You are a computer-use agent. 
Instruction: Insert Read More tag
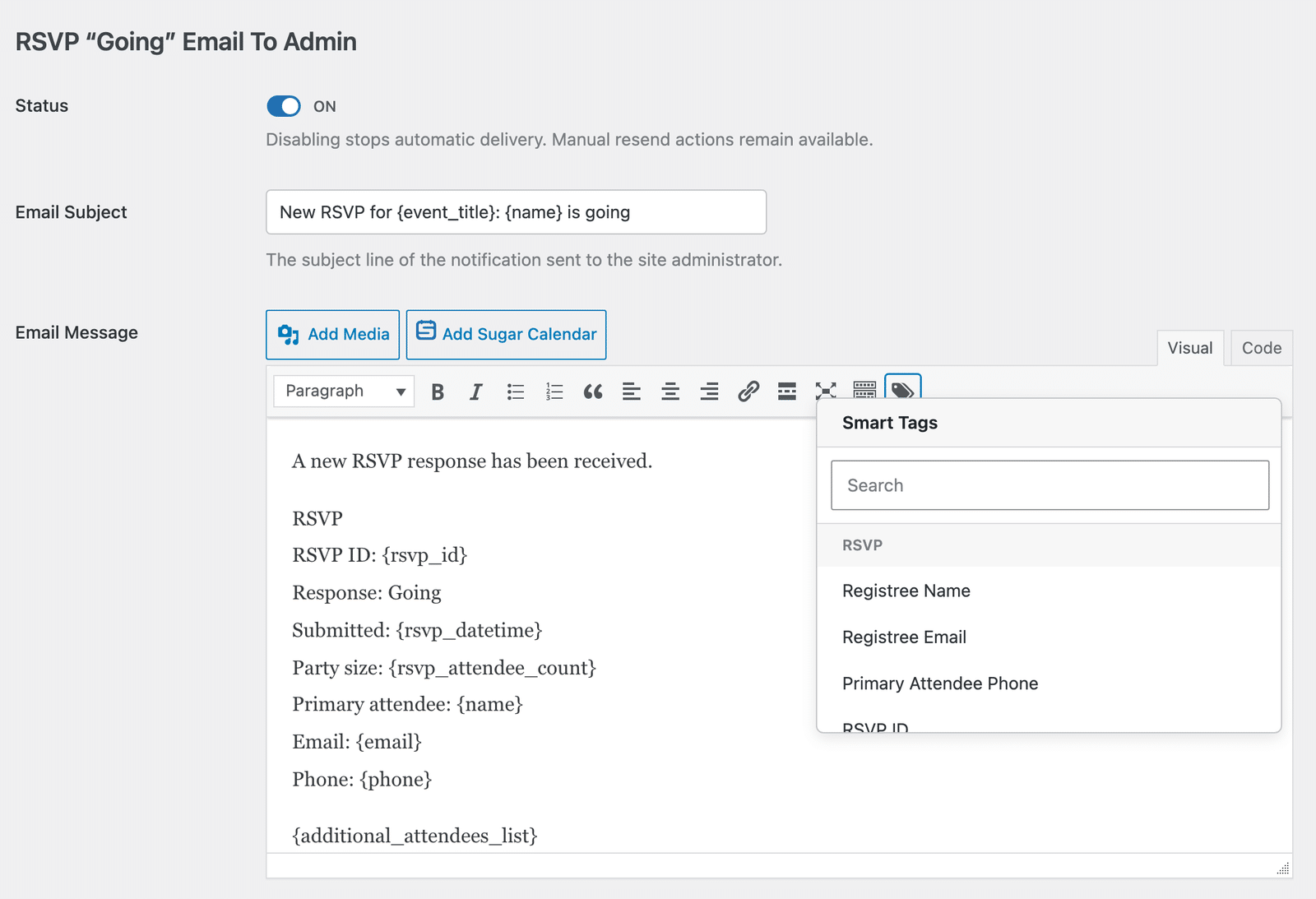click(787, 392)
